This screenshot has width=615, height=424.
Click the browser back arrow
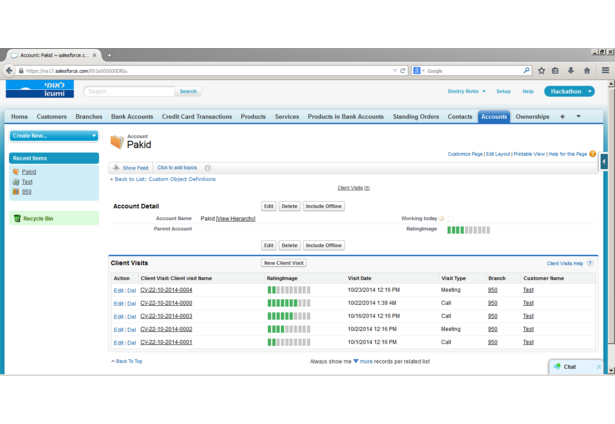click(9, 71)
